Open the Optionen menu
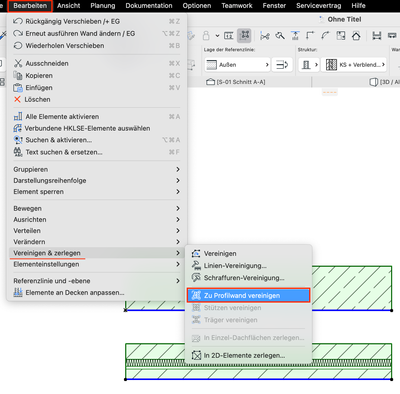 (x=197, y=6)
